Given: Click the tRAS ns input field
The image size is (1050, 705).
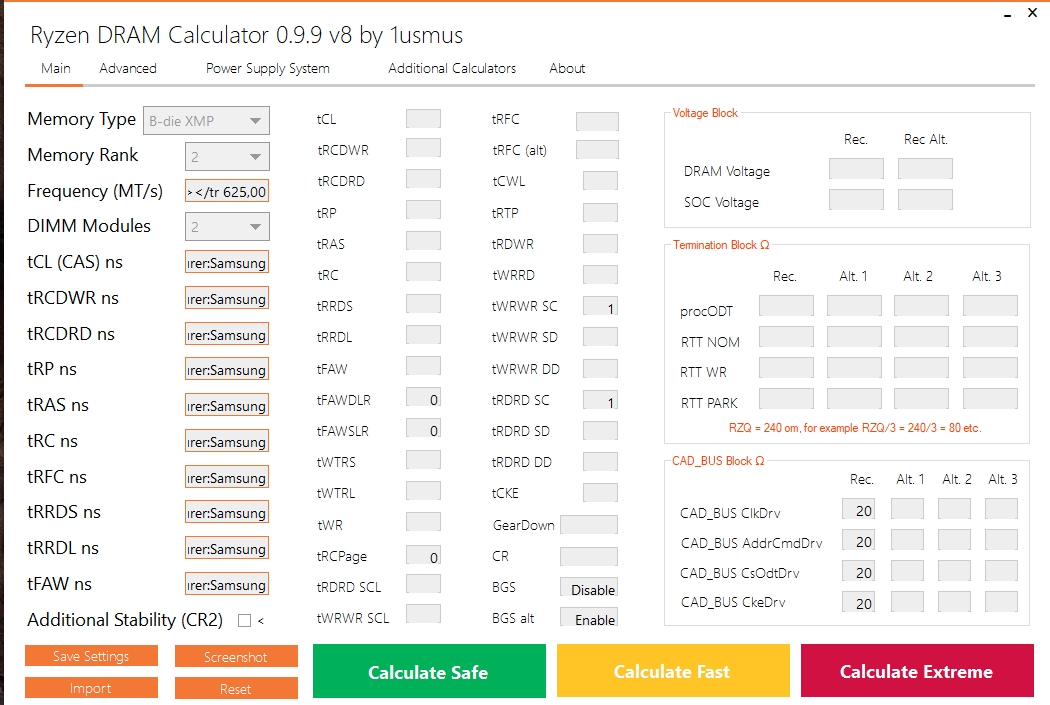Looking at the screenshot, I should pyautogui.click(x=227, y=405).
